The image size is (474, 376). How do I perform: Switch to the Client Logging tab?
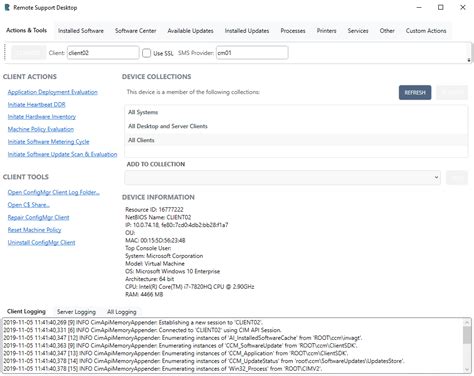coord(26,311)
